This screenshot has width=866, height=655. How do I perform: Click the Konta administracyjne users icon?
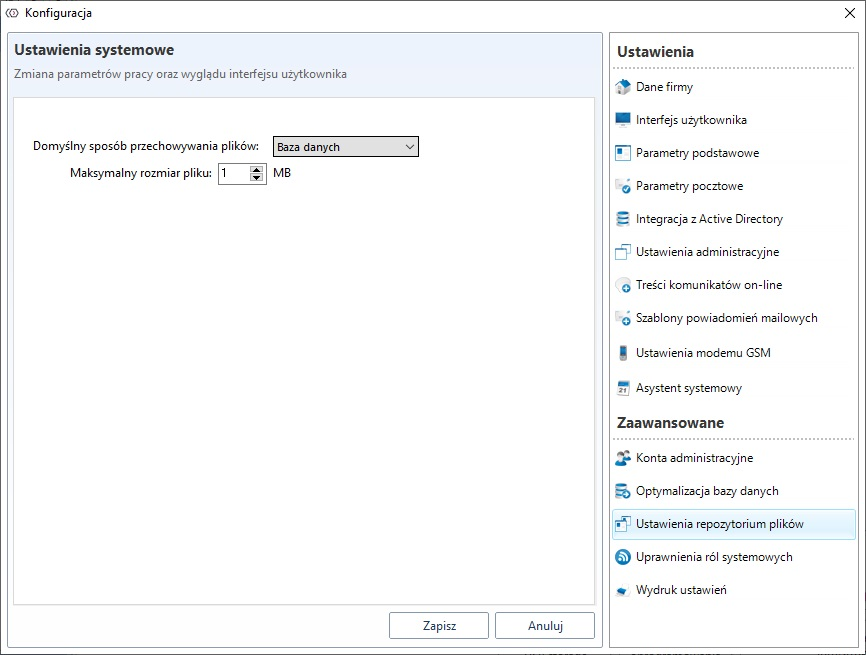click(x=623, y=458)
